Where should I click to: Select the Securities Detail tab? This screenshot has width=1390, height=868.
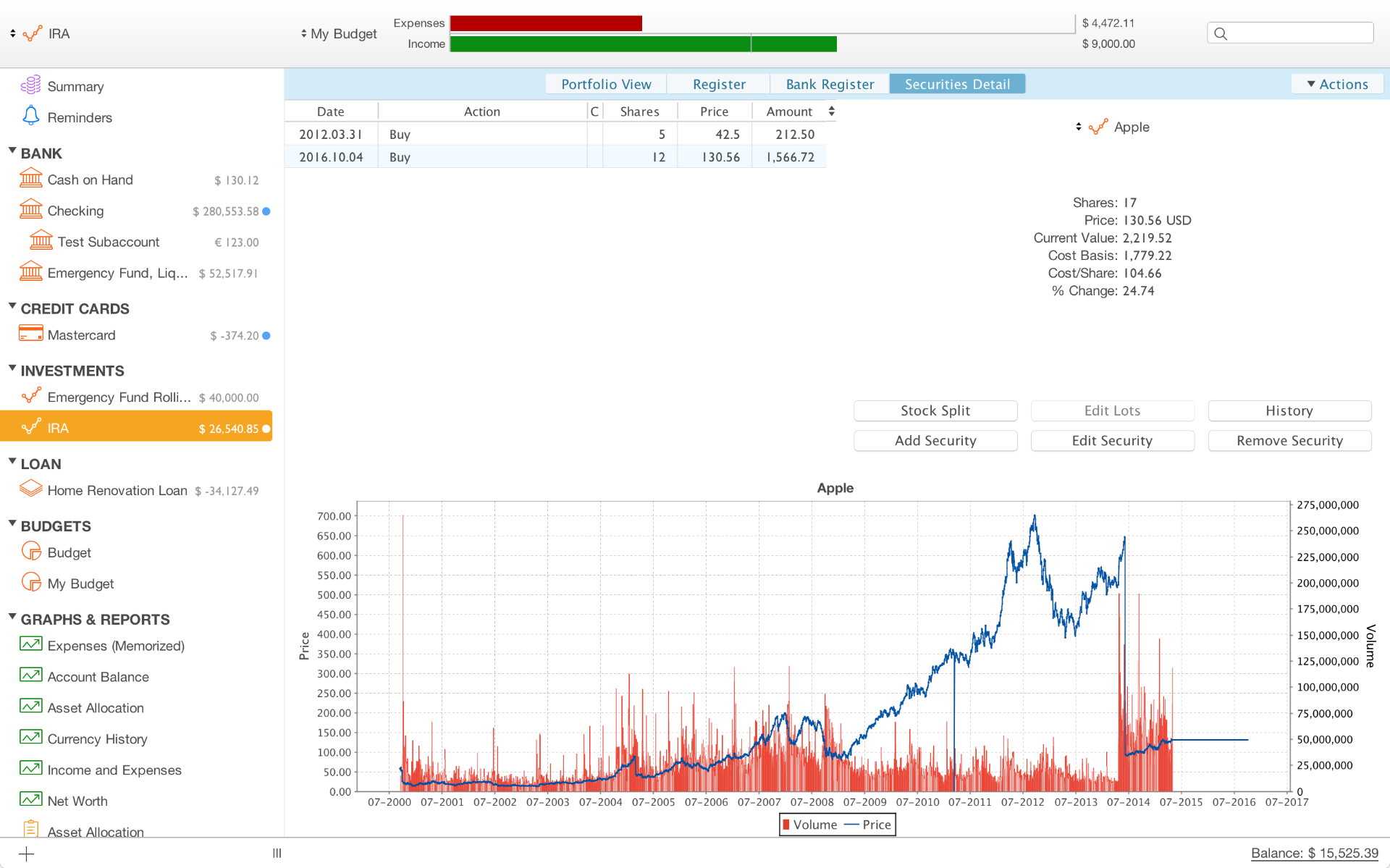pos(957,84)
